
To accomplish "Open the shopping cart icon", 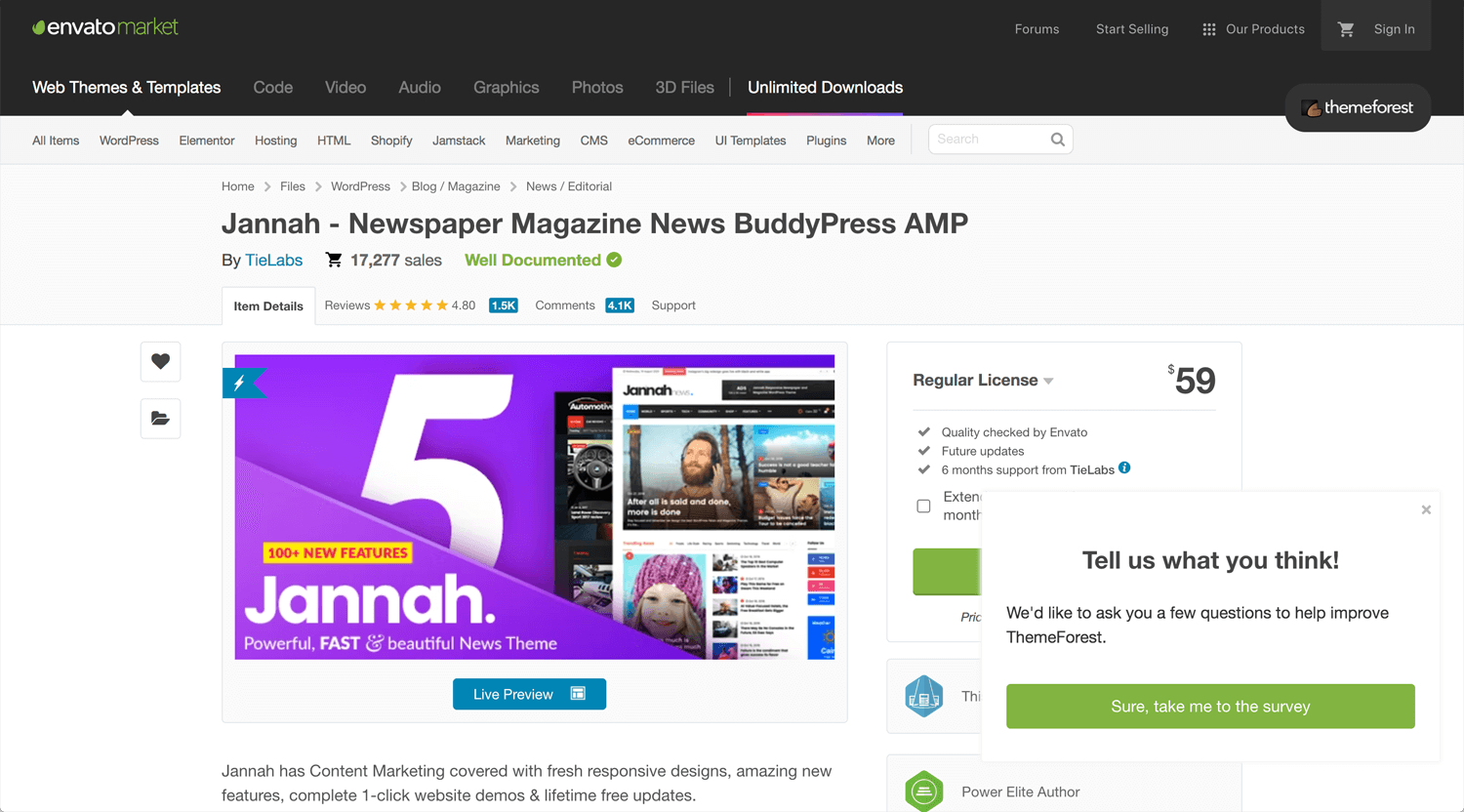I will tap(1346, 29).
